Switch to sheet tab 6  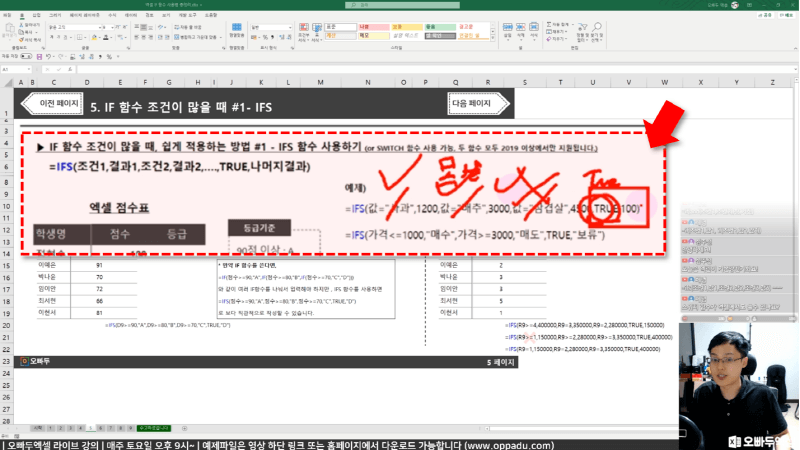[x=101, y=429]
